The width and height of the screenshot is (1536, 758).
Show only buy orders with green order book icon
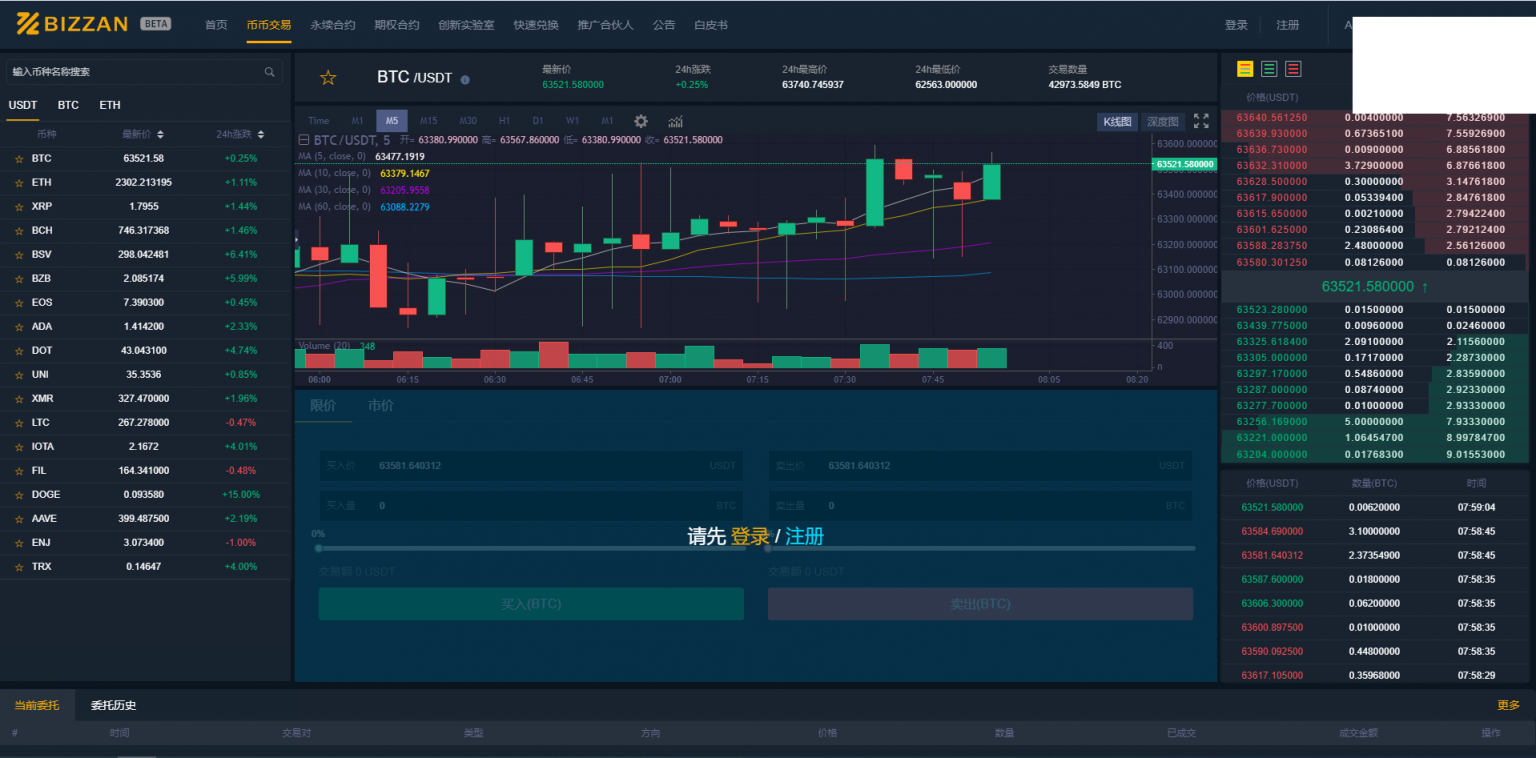pyautogui.click(x=1269, y=69)
